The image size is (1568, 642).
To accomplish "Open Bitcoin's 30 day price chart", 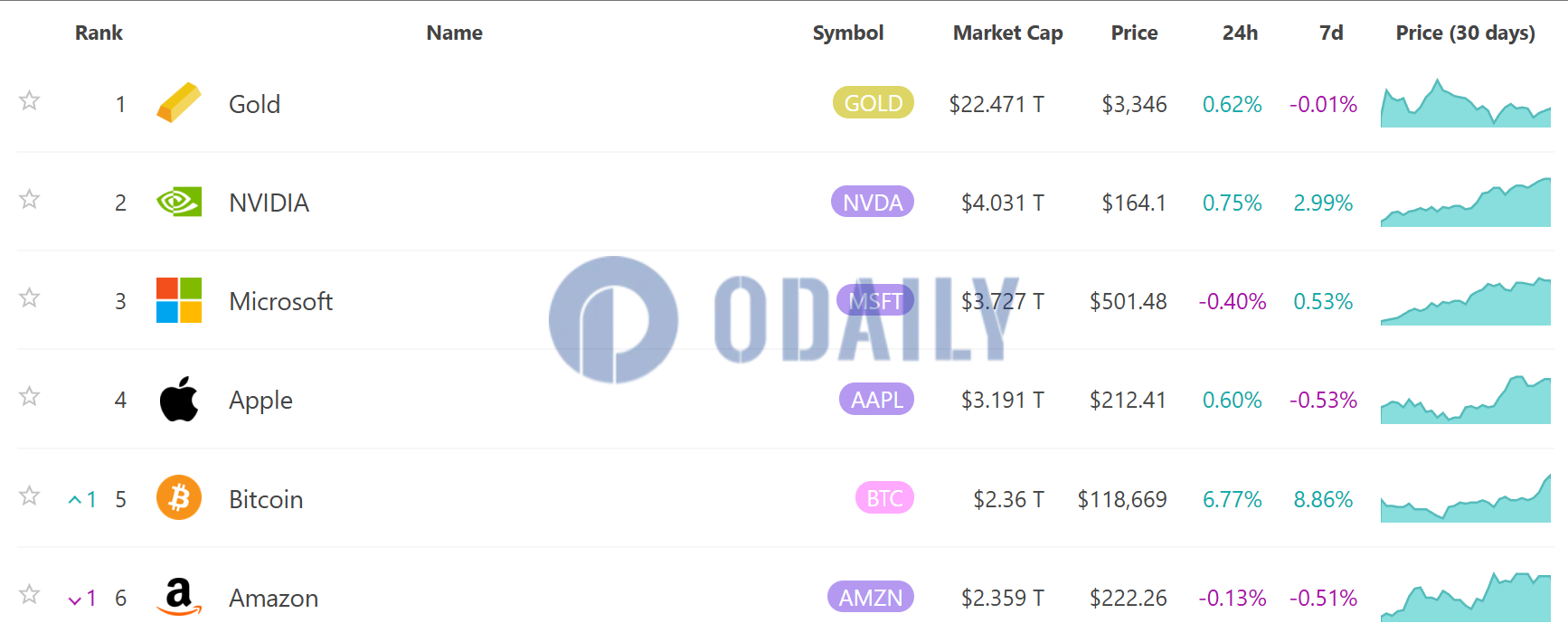I will click(x=1465, y=497).
